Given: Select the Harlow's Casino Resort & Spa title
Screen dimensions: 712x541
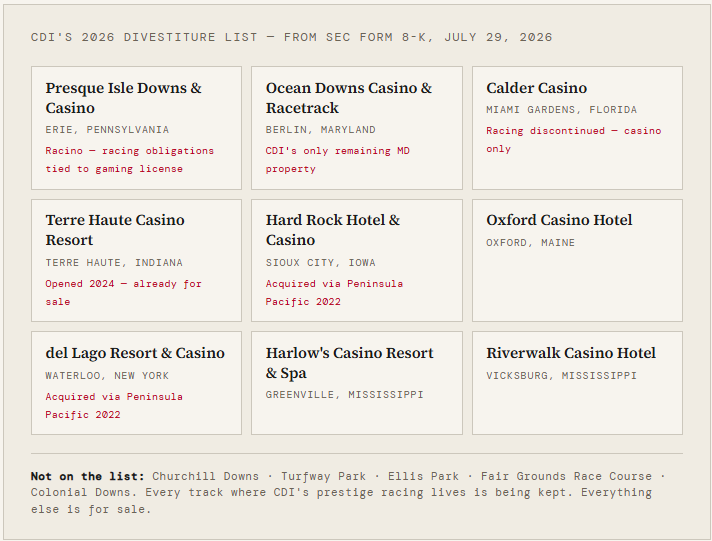Looking at the screenshot, I should [x=350, y=363].
